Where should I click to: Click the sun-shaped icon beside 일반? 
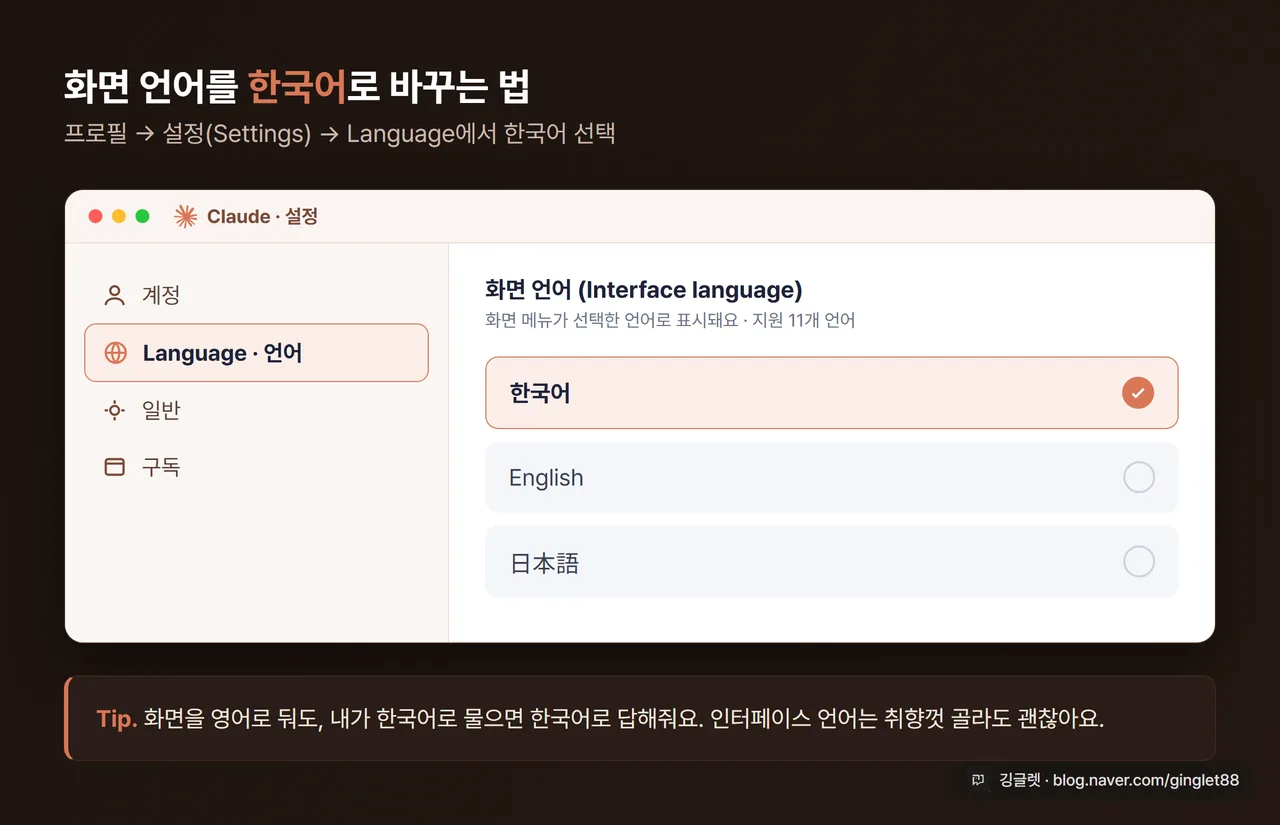click(x=115, y=410)
